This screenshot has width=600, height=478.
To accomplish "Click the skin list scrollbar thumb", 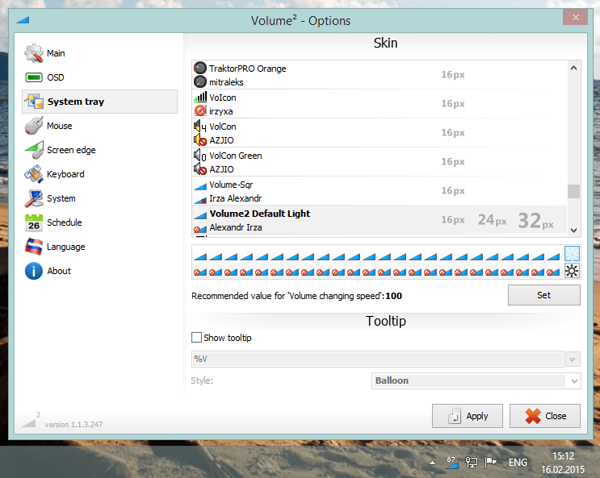I will tap(573, 191).
